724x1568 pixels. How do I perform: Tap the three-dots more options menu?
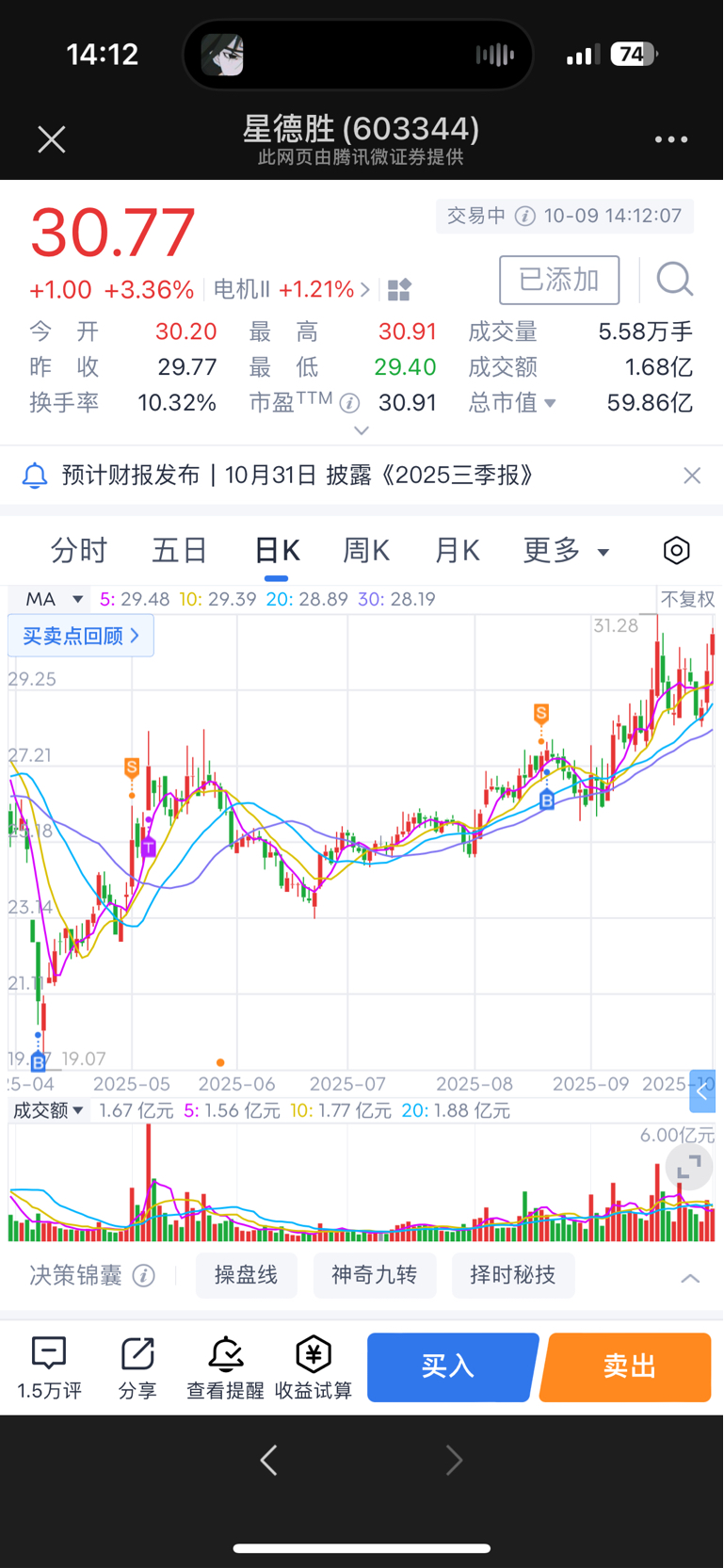[671, 139]
